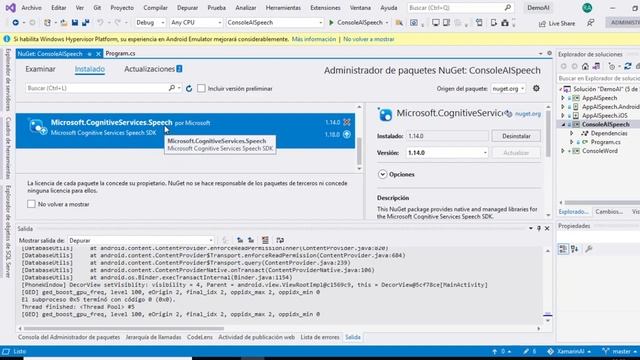This screenshot has height=360, width=640.
Task: Click the Categorized icon in Properties panel
Action: 563,249
